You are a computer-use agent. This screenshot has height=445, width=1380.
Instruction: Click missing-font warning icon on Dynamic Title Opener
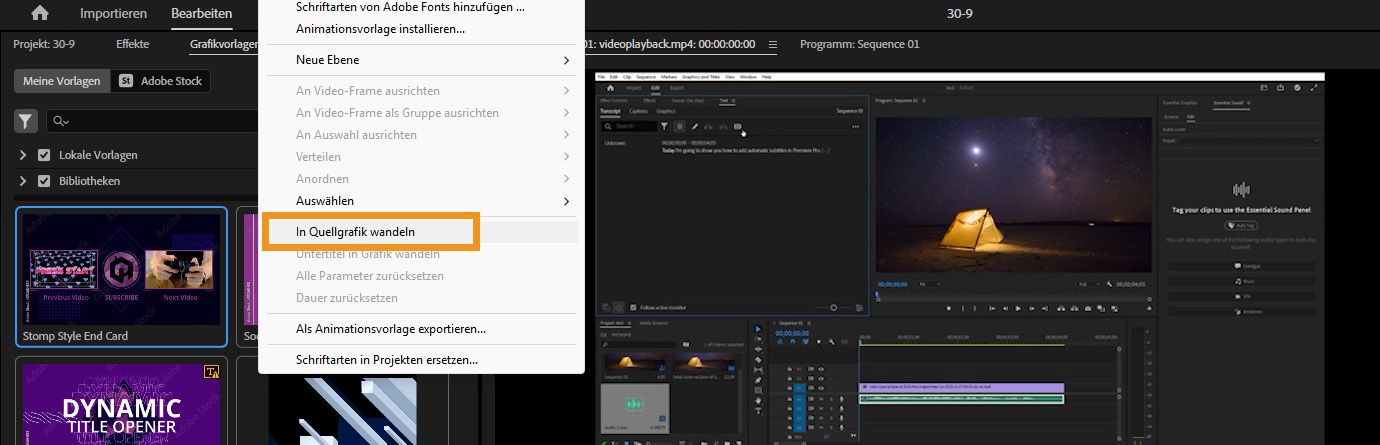coord(211,372)
